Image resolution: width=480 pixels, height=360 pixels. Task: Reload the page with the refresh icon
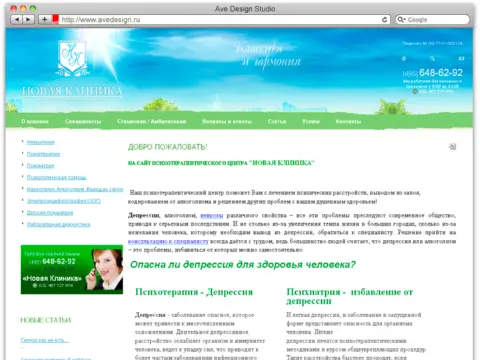[x=384, y=20]
